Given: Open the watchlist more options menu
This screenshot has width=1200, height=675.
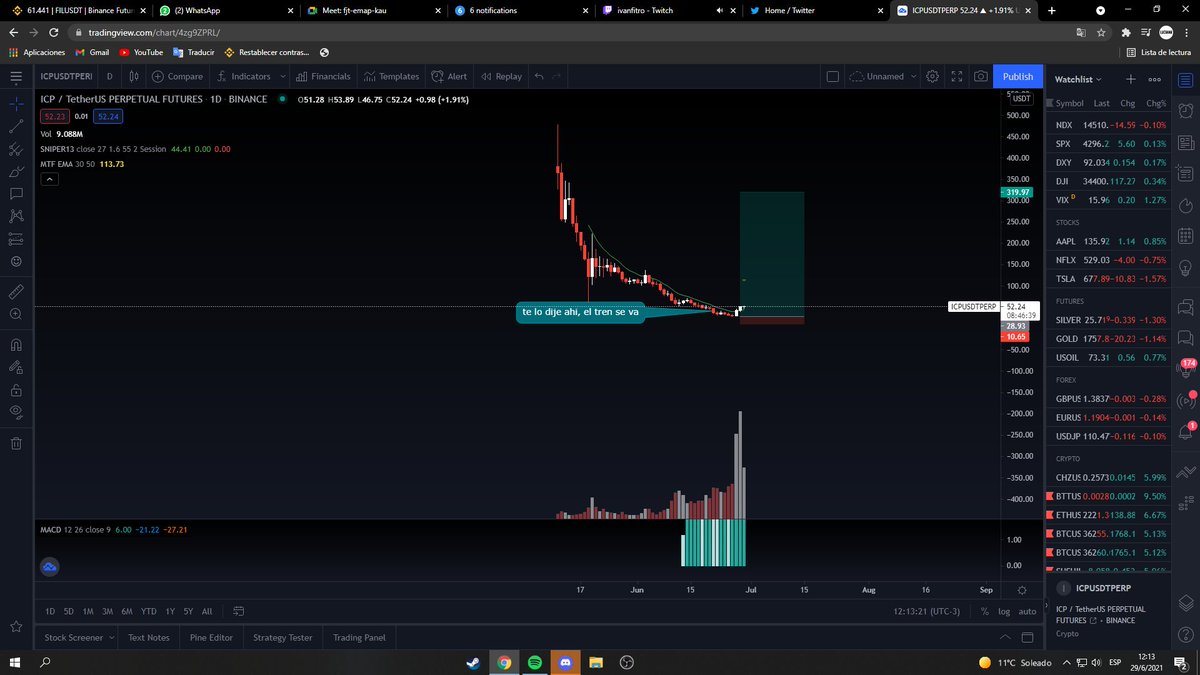Looking at the screenshot, I should [1155, 78].
